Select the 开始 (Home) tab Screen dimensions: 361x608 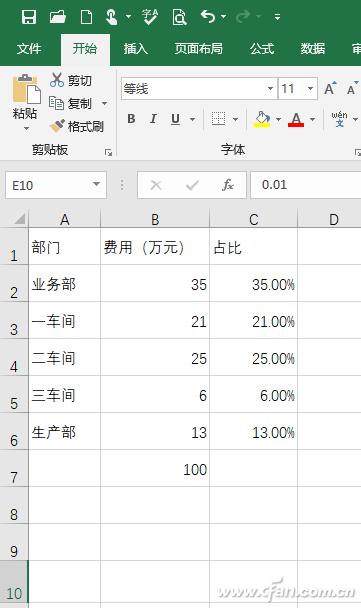point(85,48)
